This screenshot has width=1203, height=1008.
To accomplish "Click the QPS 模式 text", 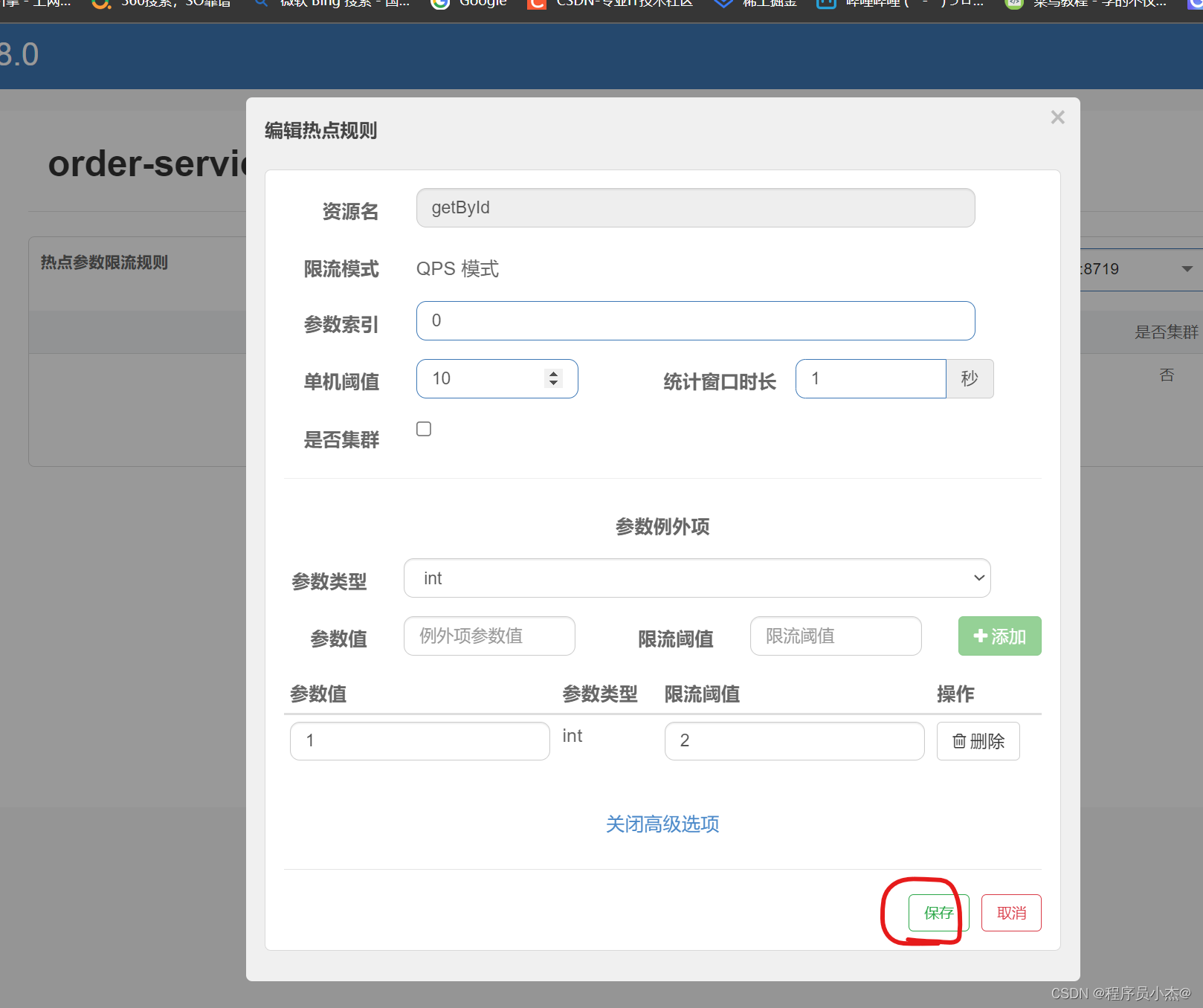I will tap(457, 268).
